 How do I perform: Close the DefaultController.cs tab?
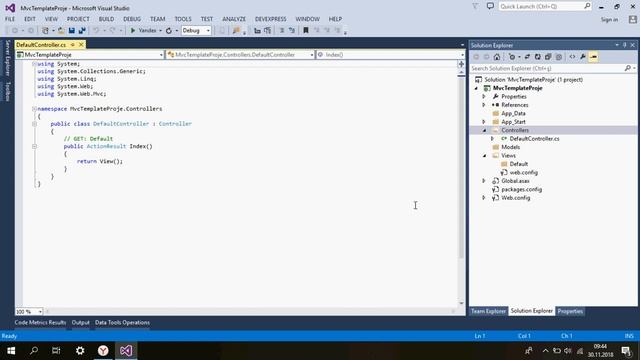click(x=81, y=44)
